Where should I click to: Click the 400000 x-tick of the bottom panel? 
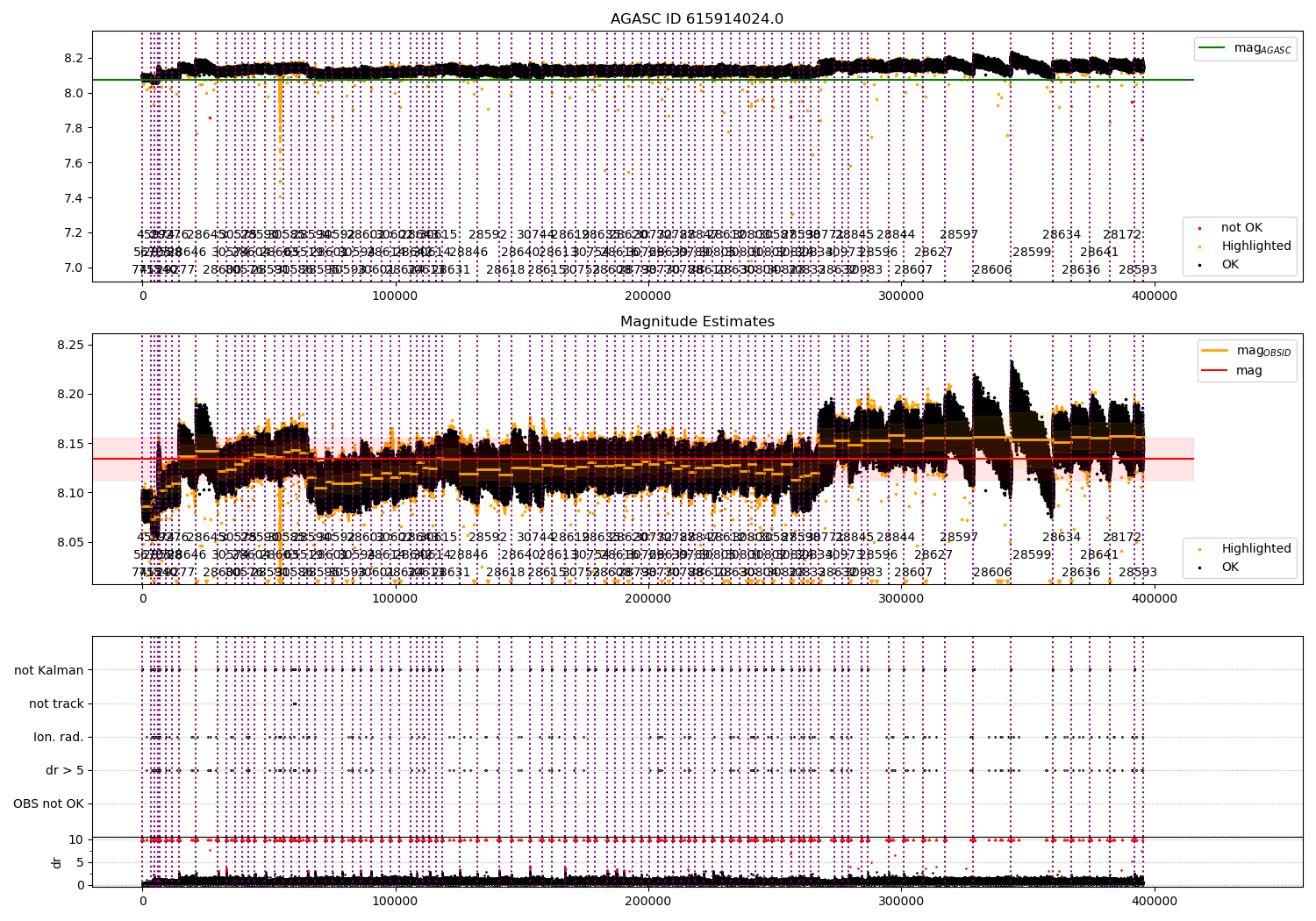[1154, 901]
